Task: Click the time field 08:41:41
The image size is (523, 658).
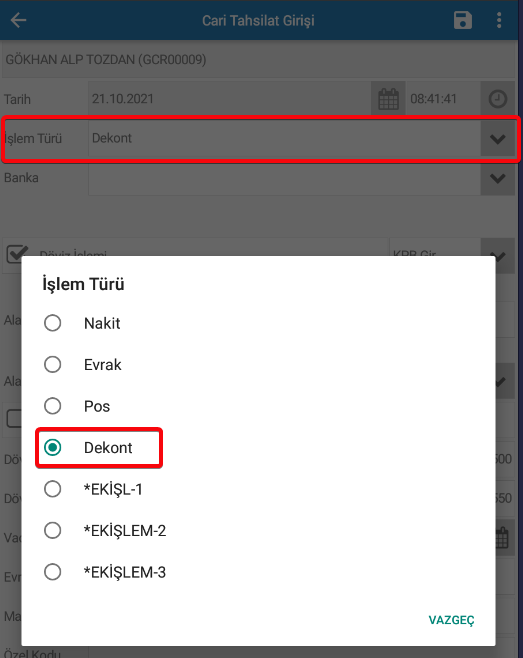Action: pyautogui.click(x=442, y=99)
